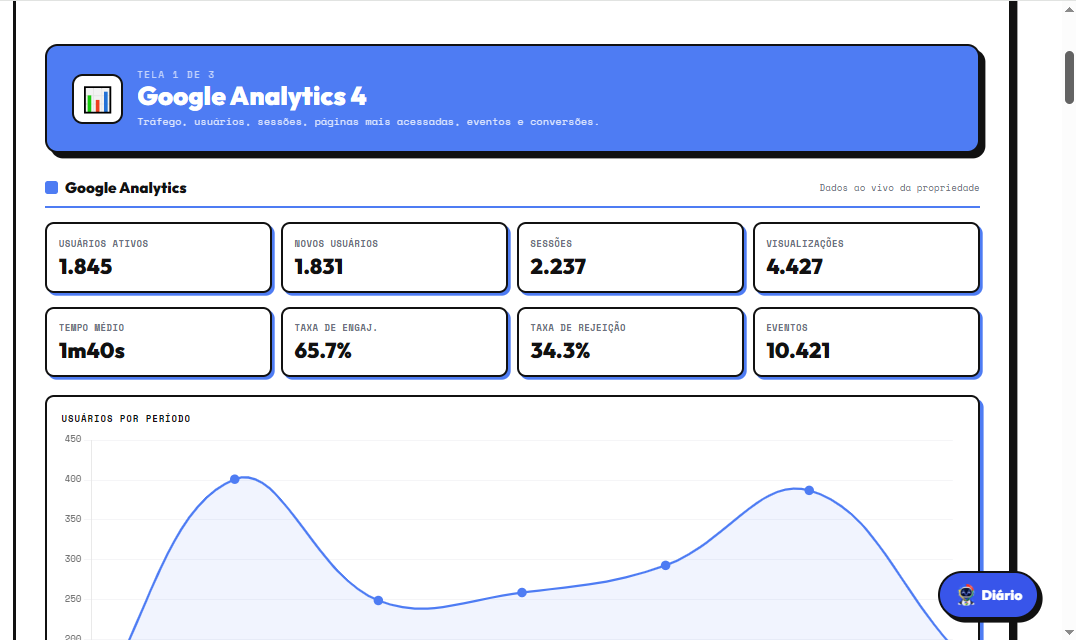
Task: Click the 'Google Analytics' section heading
Action: [126, 188]
